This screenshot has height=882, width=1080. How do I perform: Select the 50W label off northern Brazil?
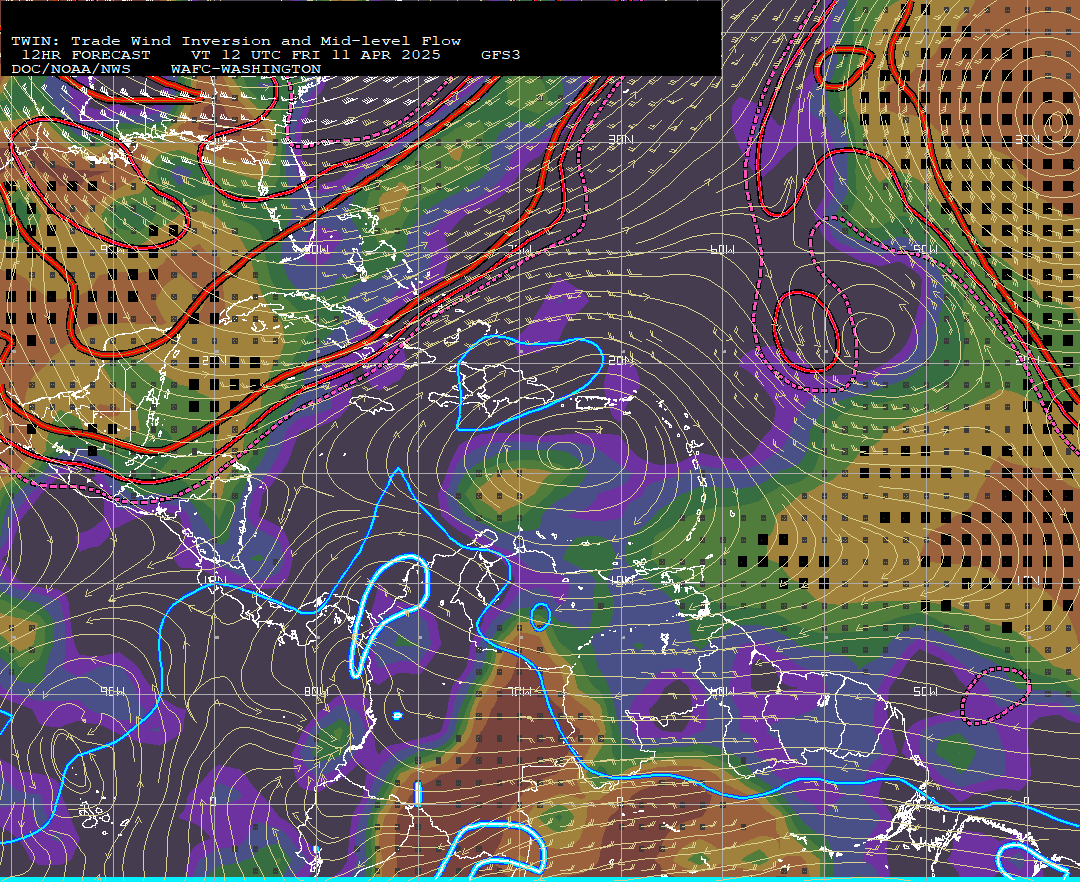point(925,691)
